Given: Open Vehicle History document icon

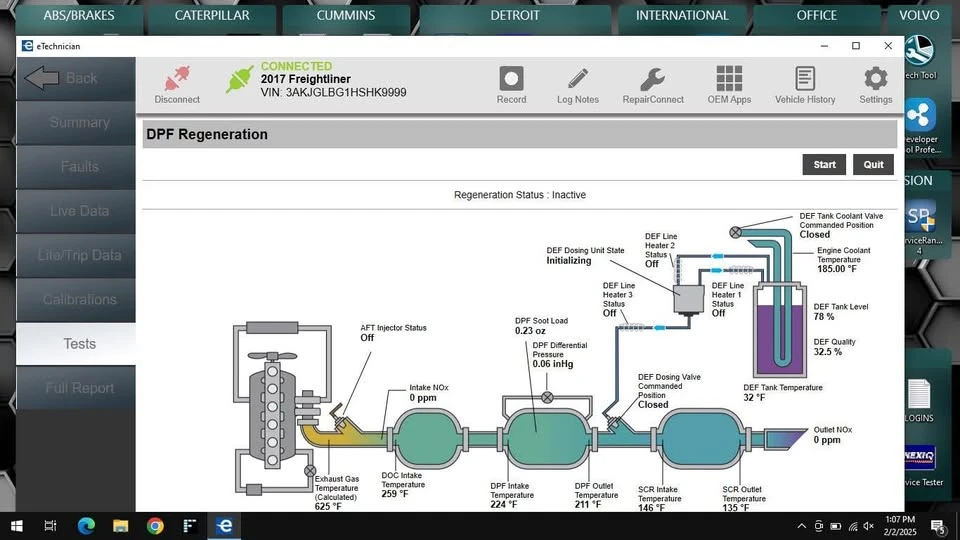Looking at the screenshot, I should [804, 78].
